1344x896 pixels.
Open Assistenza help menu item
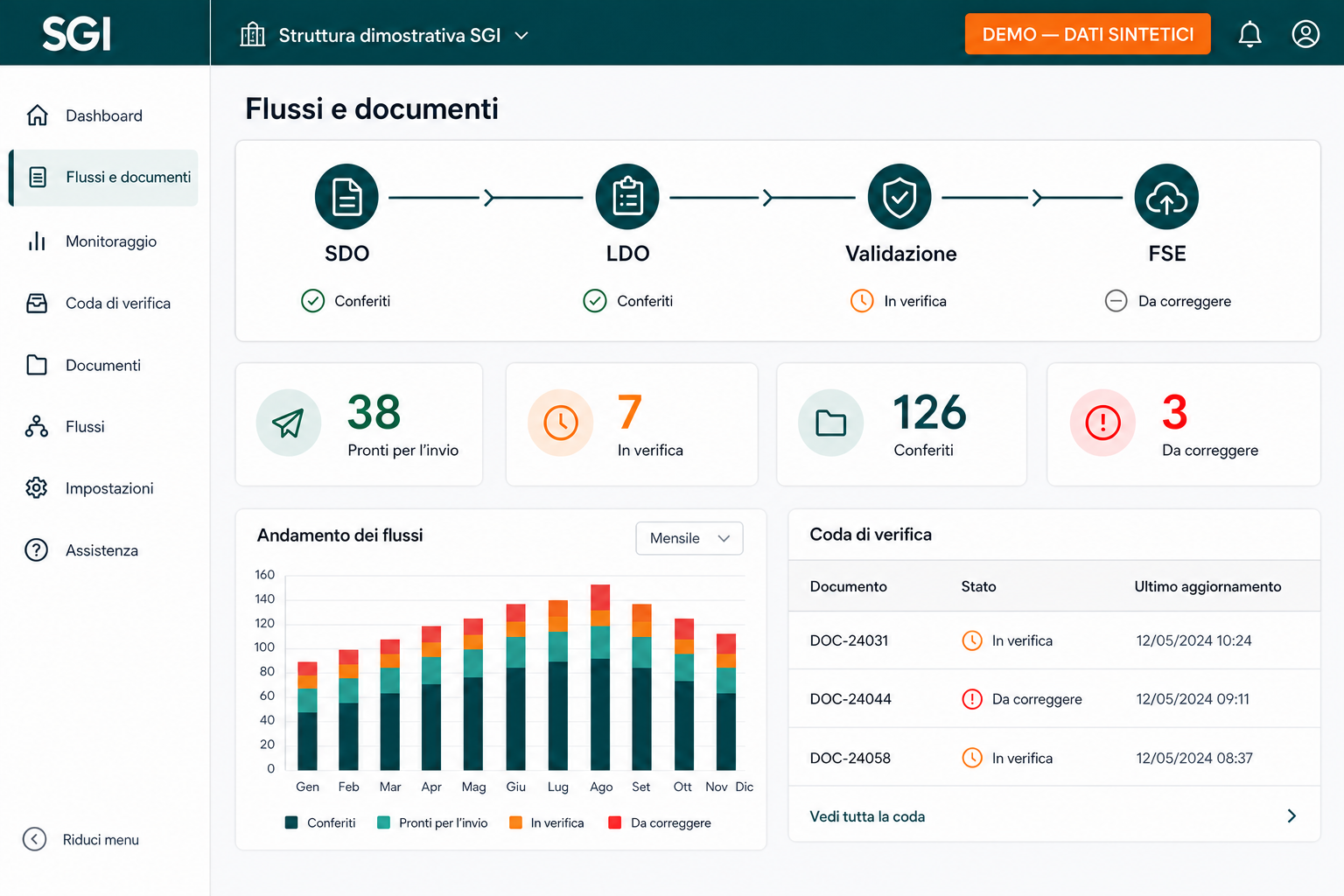(x=103, y=550)
